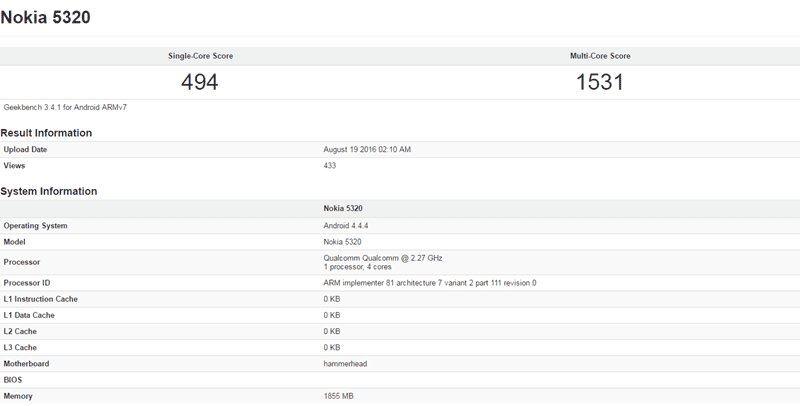This screenshot has height=406, width=800.
Task: Click the Model row label
Action: point(16,242)
